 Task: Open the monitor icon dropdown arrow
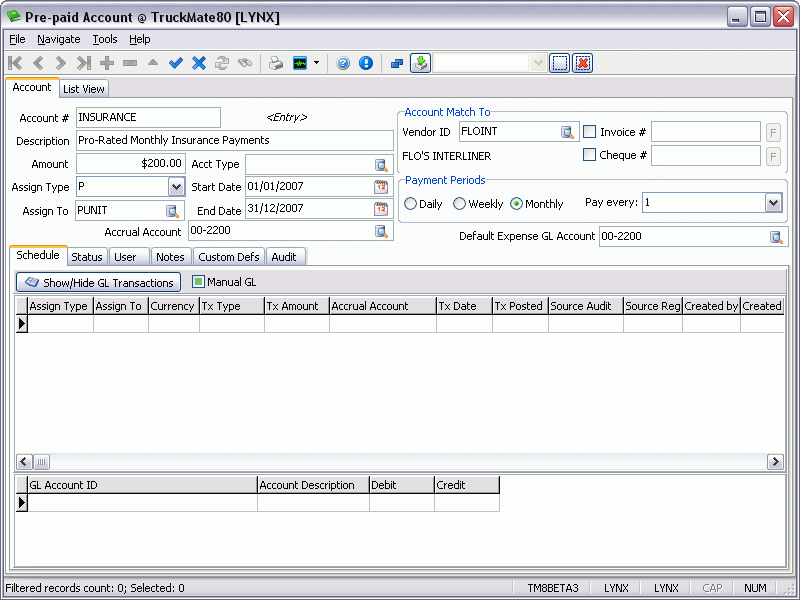pyautogui.click(x=317, y=63)
